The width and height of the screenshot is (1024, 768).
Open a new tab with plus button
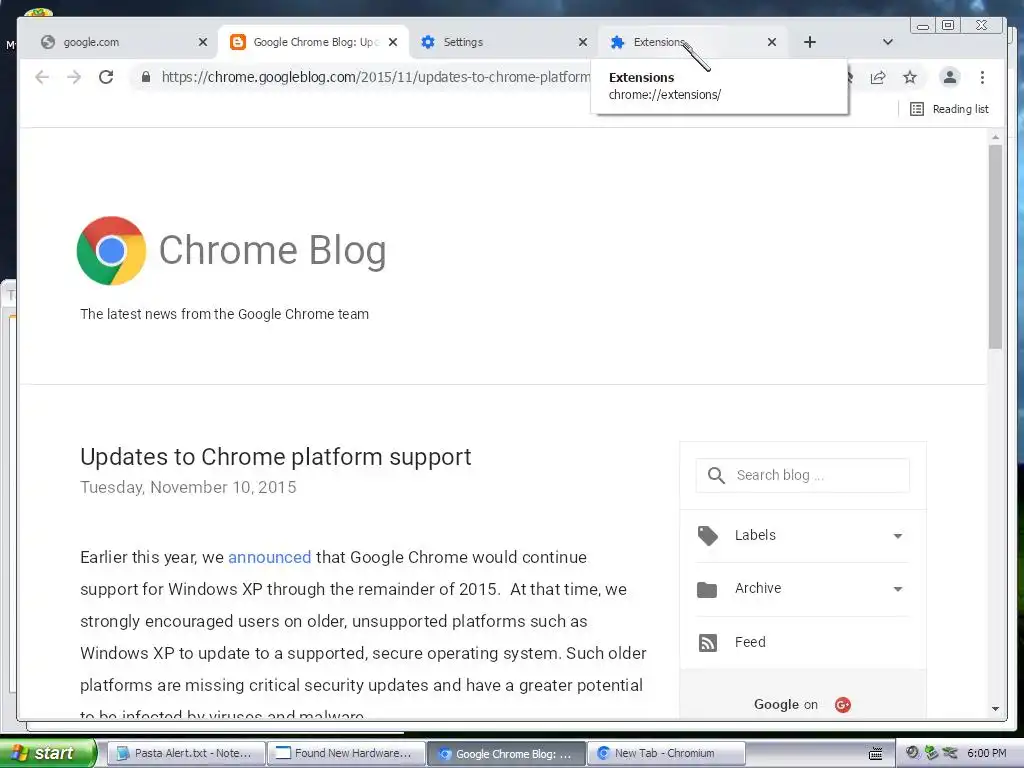[810, 42]
